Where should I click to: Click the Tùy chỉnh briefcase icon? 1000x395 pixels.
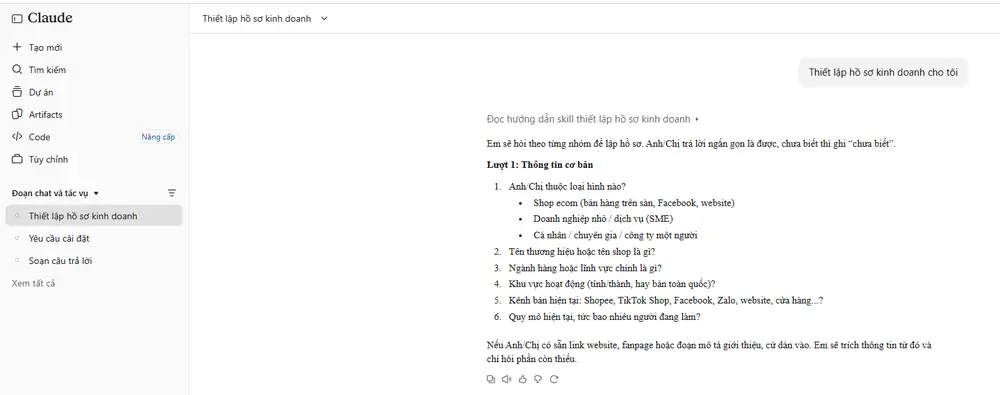tap(17, 159)
